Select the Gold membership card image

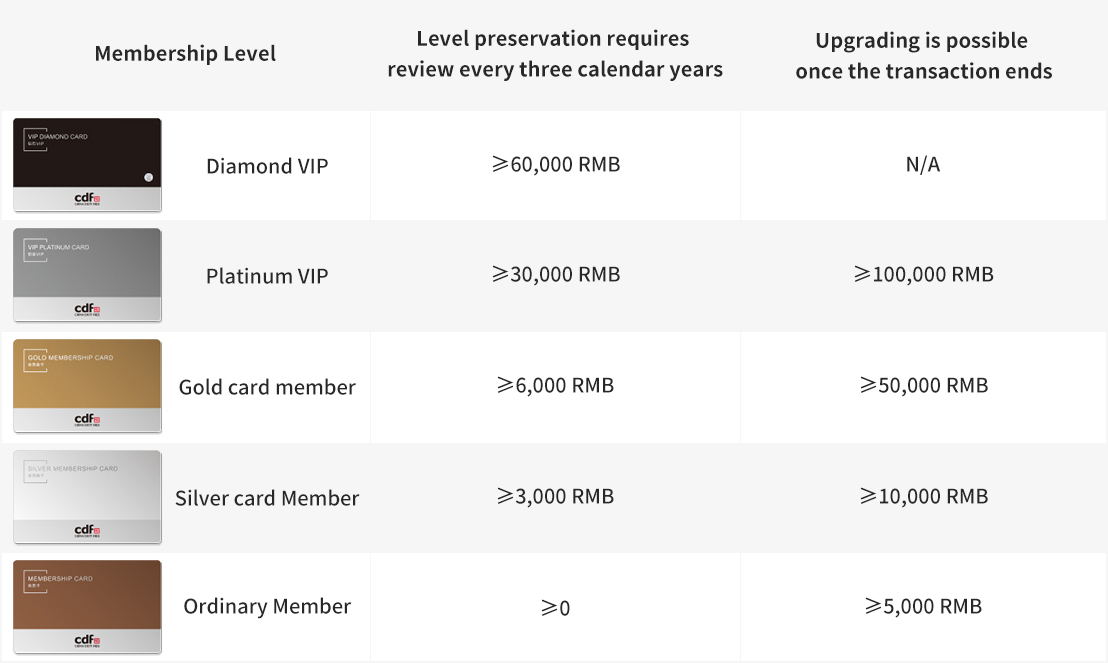[87, 386]
